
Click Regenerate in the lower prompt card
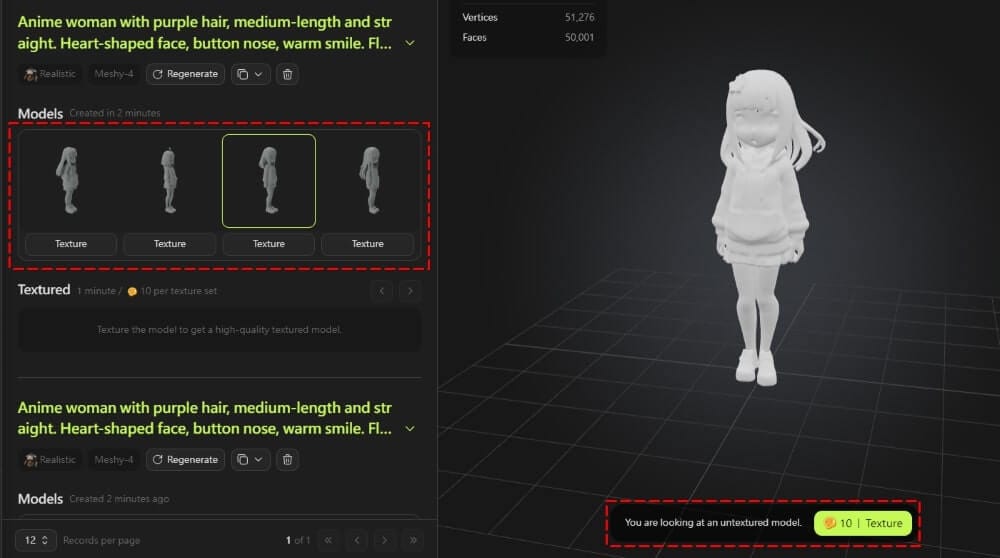(x=186, y=459)
